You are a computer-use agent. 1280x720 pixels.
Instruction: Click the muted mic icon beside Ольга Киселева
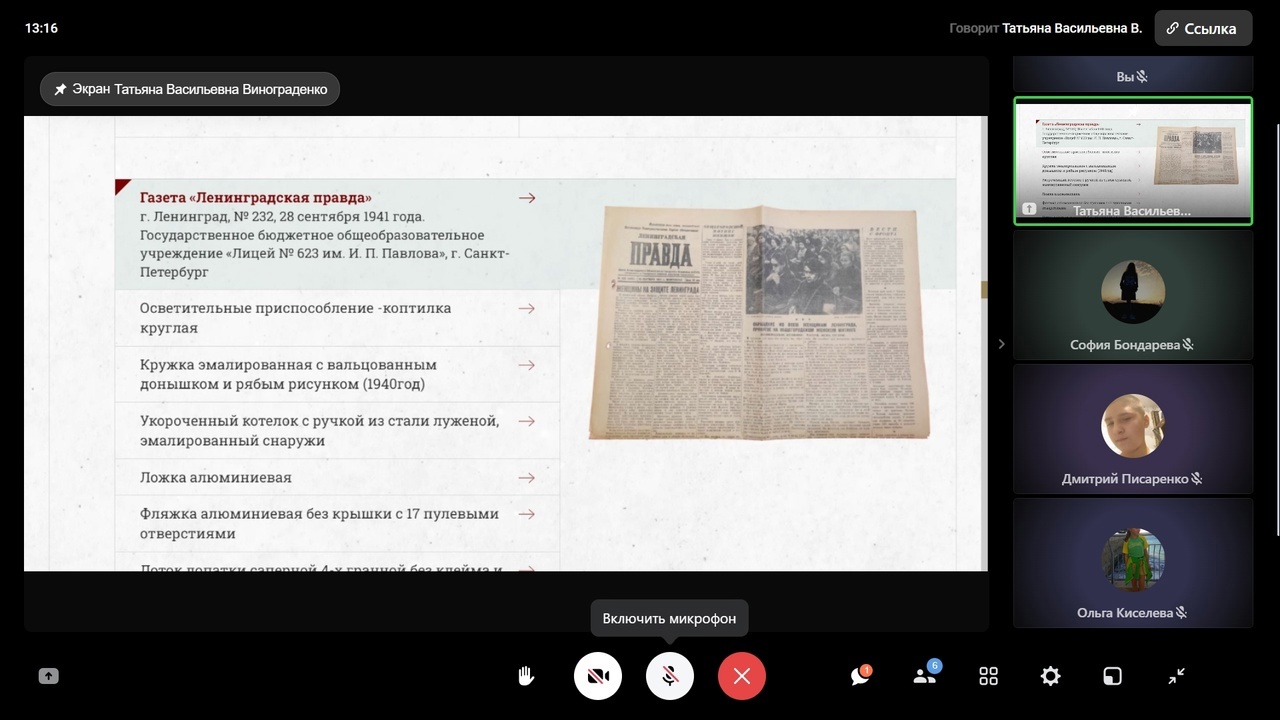click(1181, 613)
